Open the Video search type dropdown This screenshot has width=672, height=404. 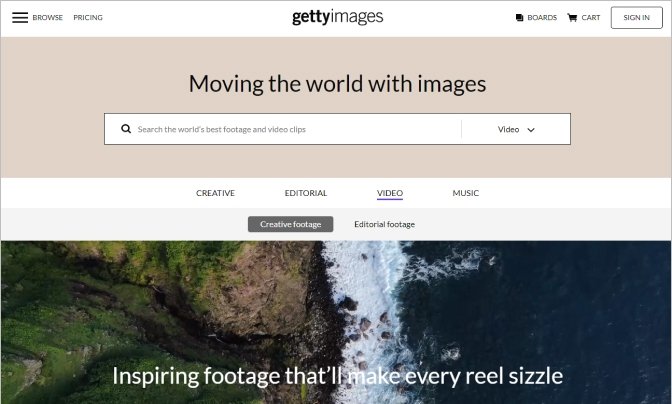point(516,129)
